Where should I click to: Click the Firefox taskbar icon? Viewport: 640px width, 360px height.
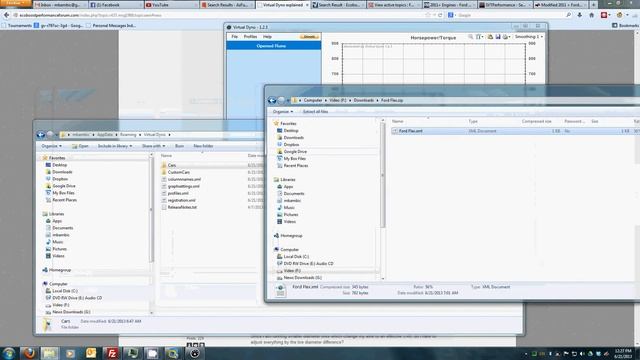(29, 353)
